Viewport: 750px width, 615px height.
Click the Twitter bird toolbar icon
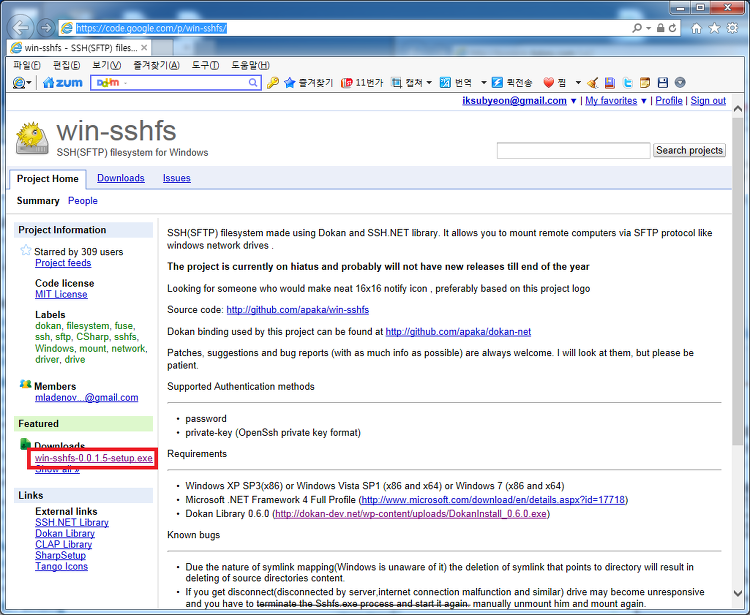[x=628, y=83]
